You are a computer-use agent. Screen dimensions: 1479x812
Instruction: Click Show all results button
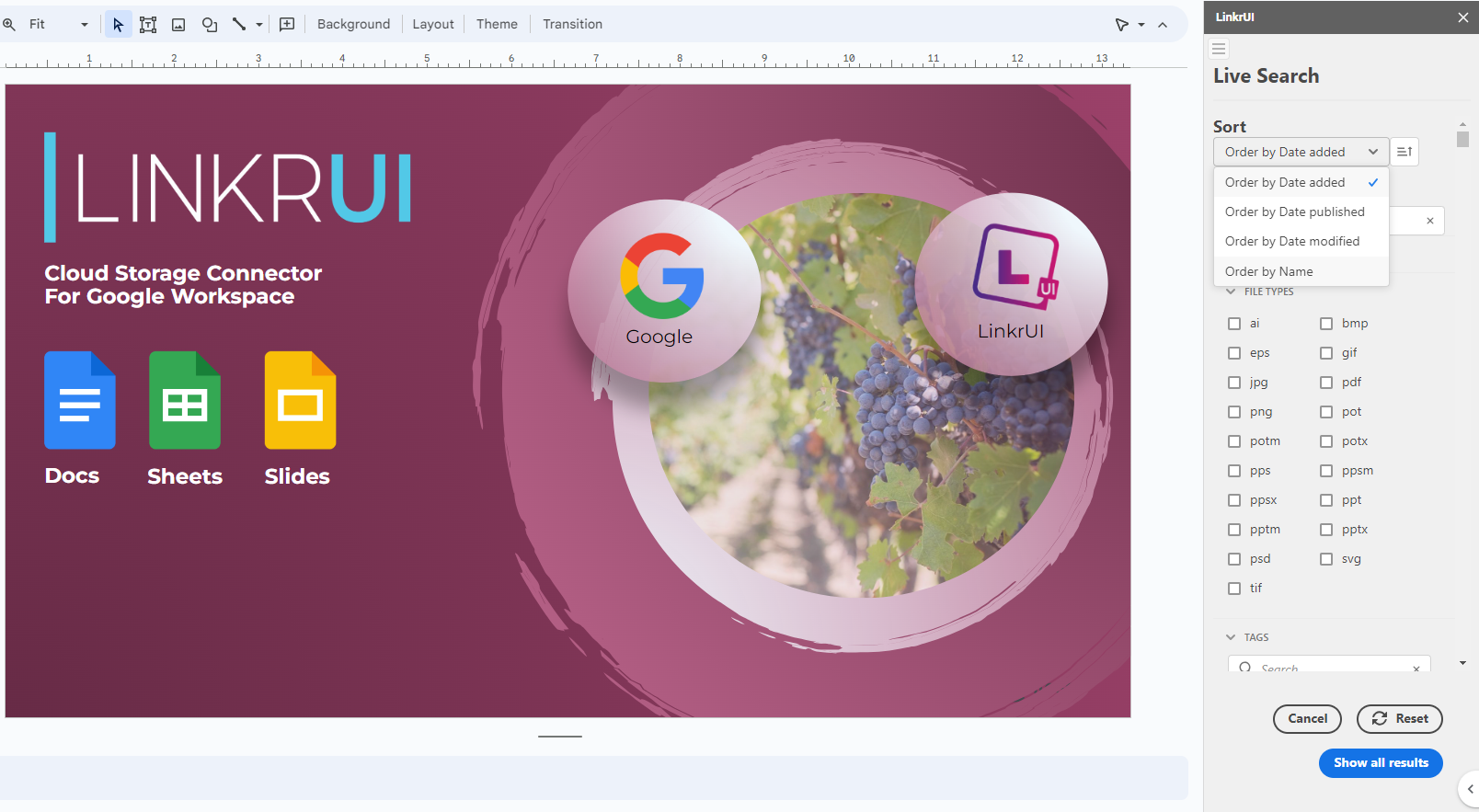(x=1381, y=763)
